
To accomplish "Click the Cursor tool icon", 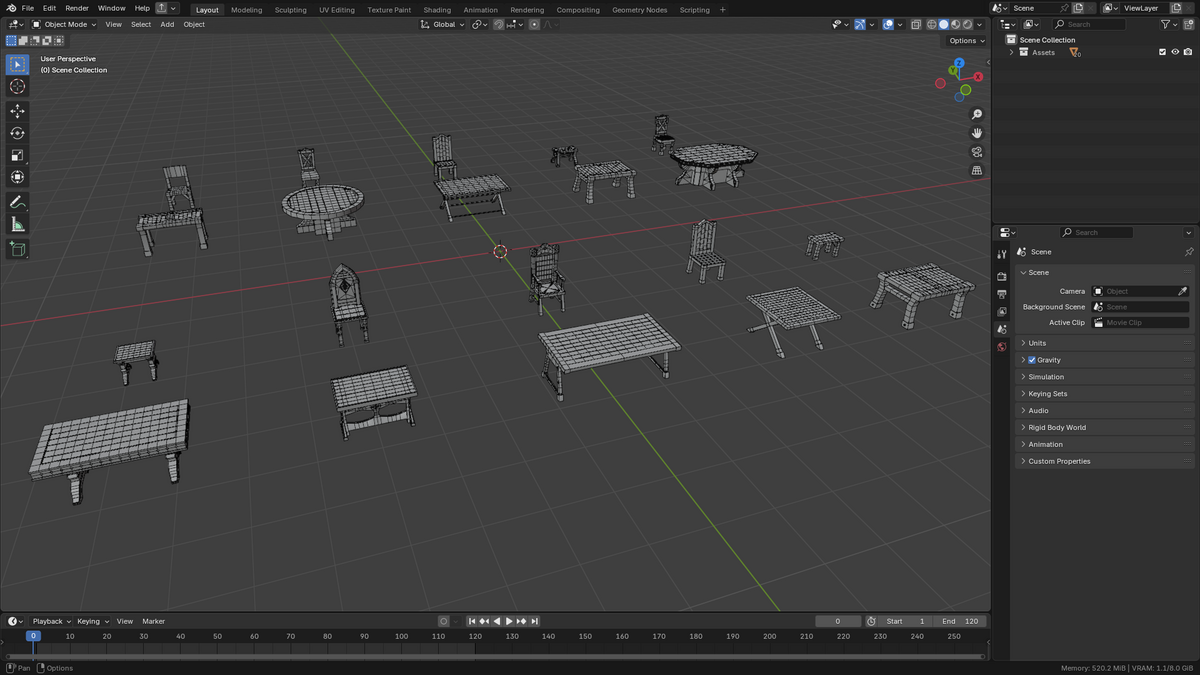I will tap(17, 87).
